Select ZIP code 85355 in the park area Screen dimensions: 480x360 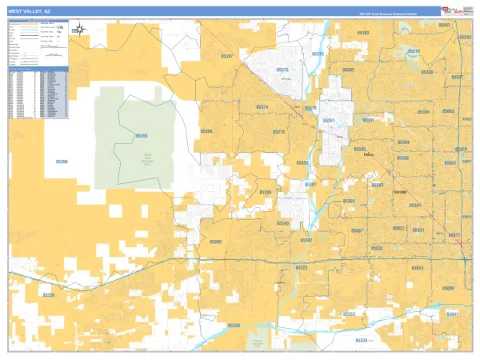142,136
